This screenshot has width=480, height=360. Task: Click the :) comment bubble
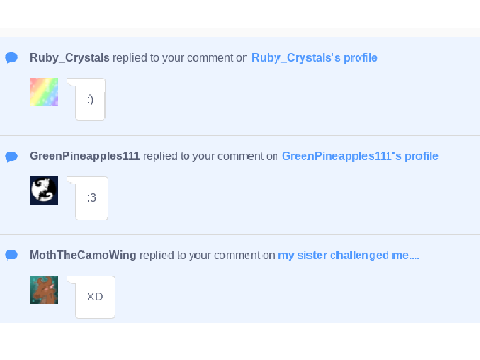click(x=90, y=99)
